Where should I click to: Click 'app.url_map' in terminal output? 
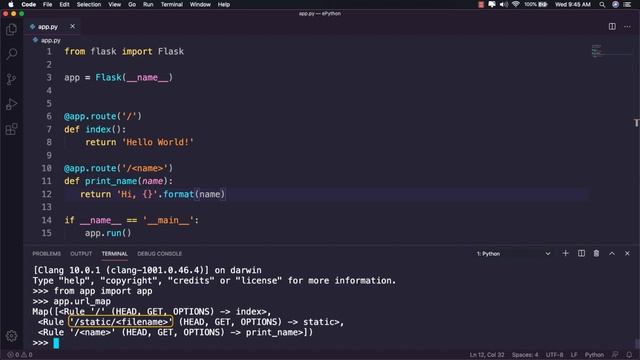(82, 302)
